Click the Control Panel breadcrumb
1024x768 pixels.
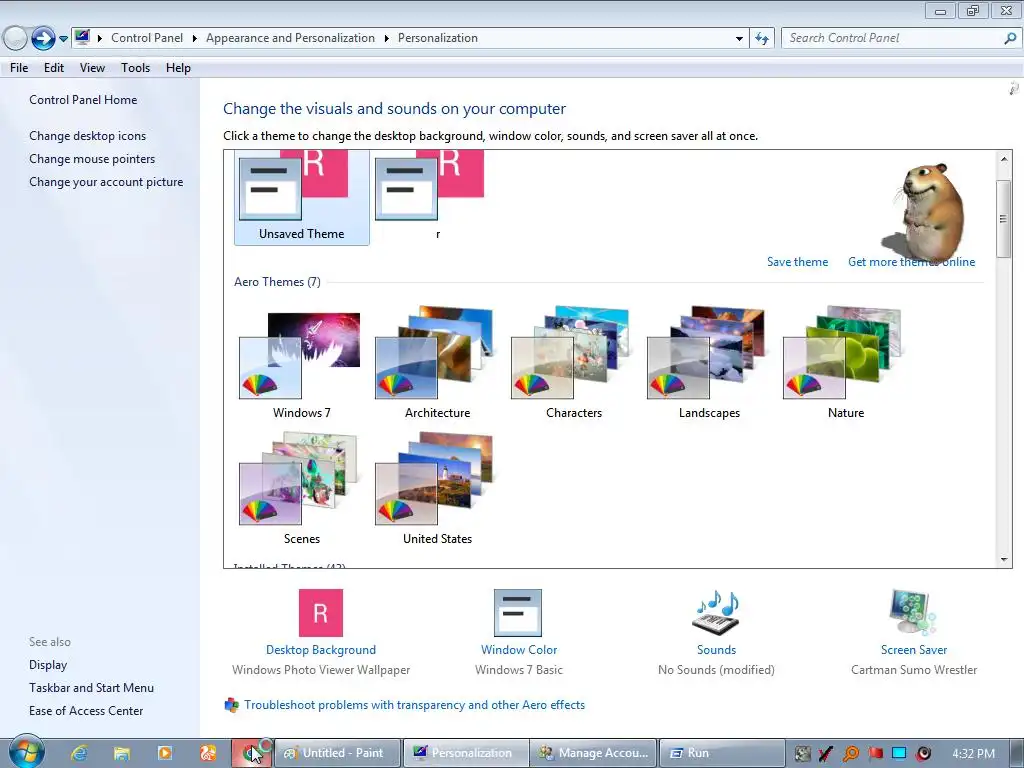coord(147,38)
